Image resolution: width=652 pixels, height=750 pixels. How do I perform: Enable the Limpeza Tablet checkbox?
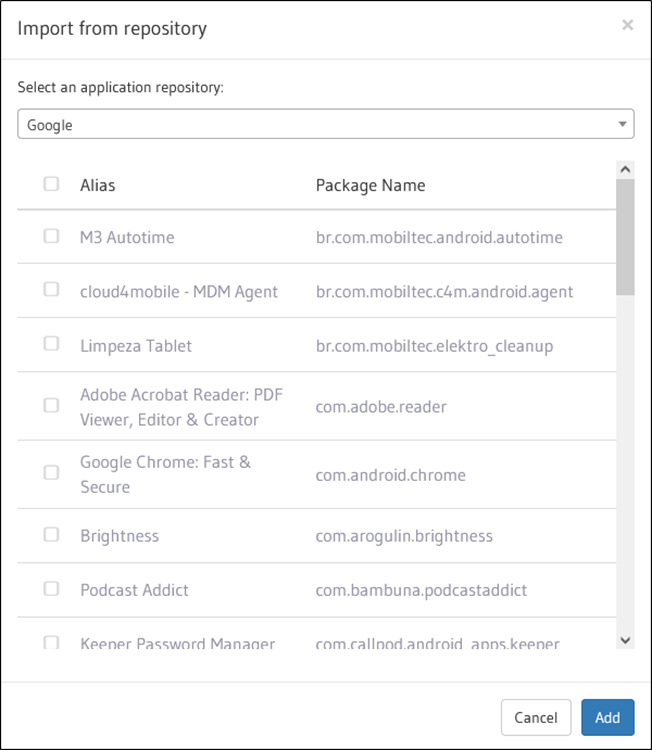tap(51, 343)
